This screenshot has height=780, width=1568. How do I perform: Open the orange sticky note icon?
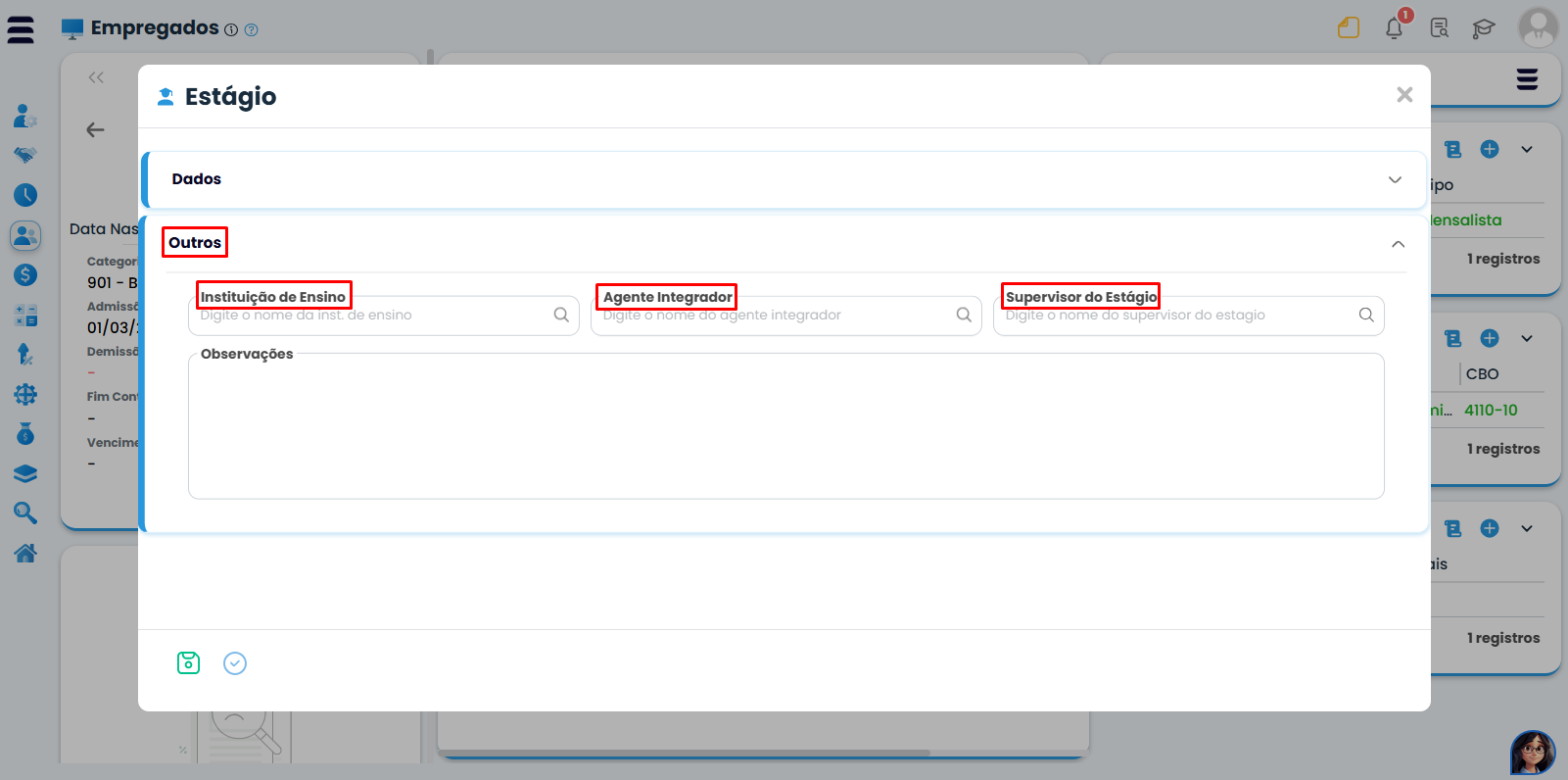coord(1349,27)
